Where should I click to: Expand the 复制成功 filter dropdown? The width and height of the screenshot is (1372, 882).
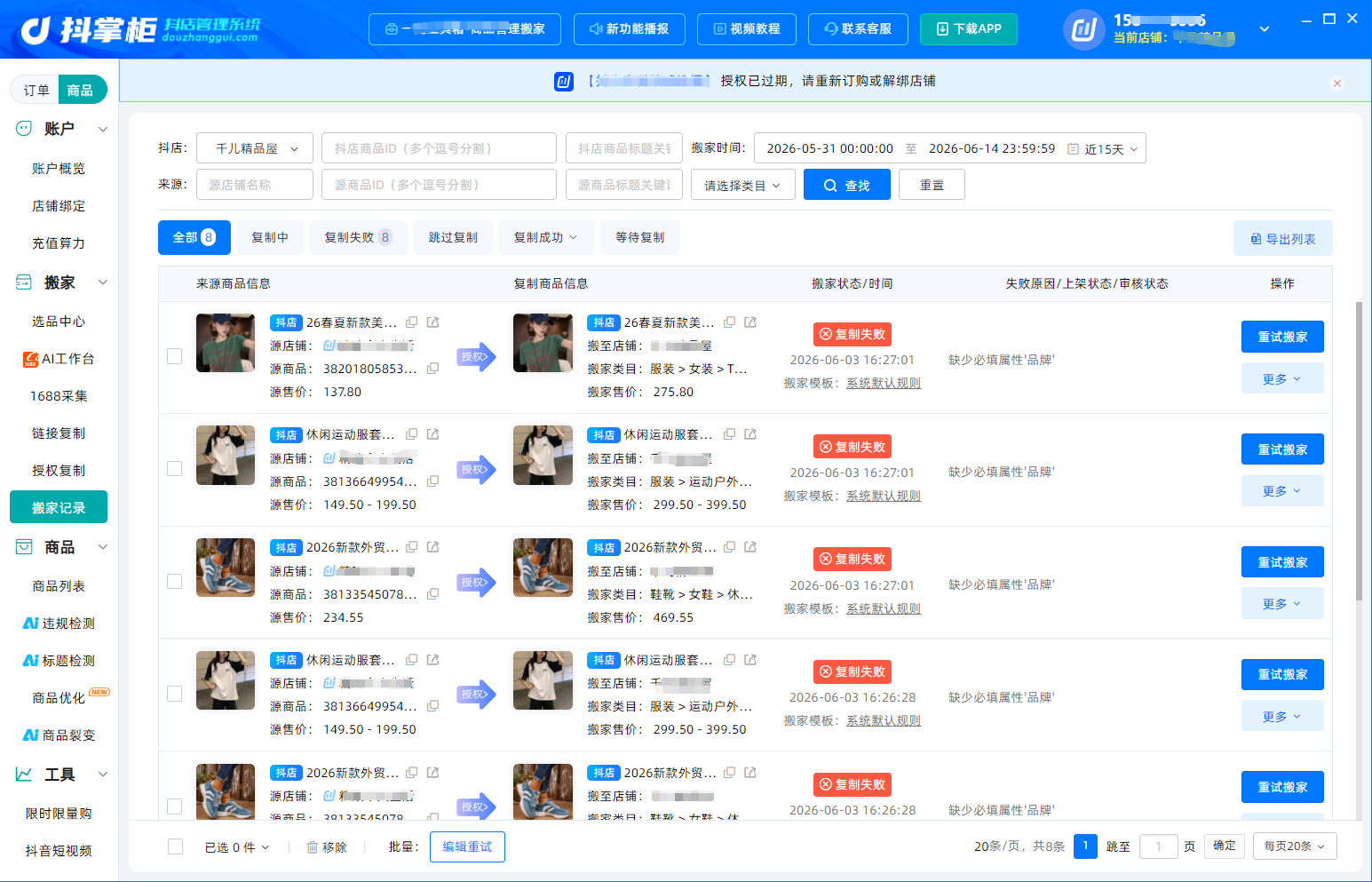click(x=545, y=237)
